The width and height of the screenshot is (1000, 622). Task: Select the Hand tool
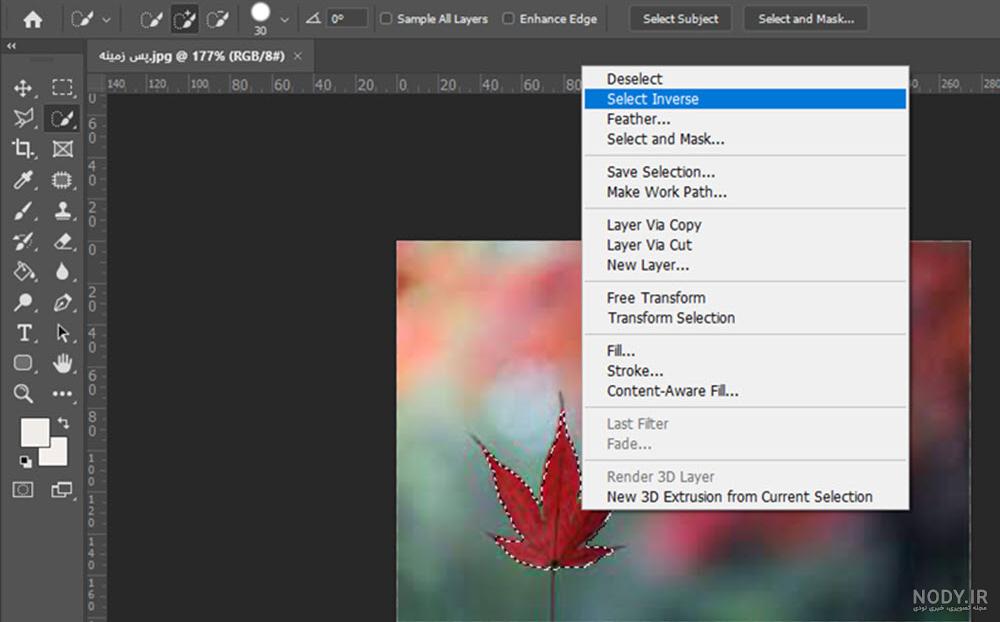pos(62,363)
